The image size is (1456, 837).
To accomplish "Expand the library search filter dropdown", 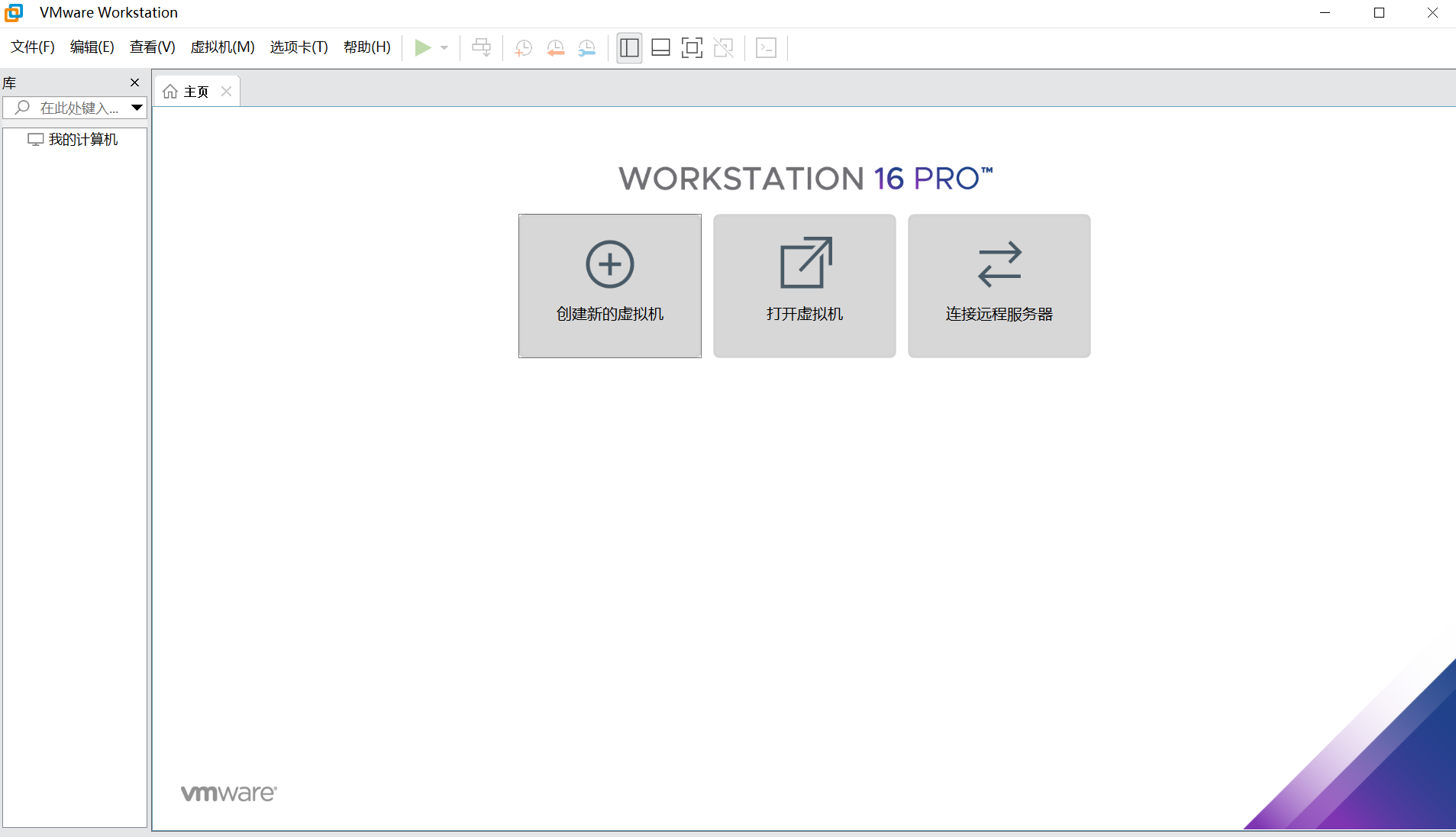I will point(137,108).
